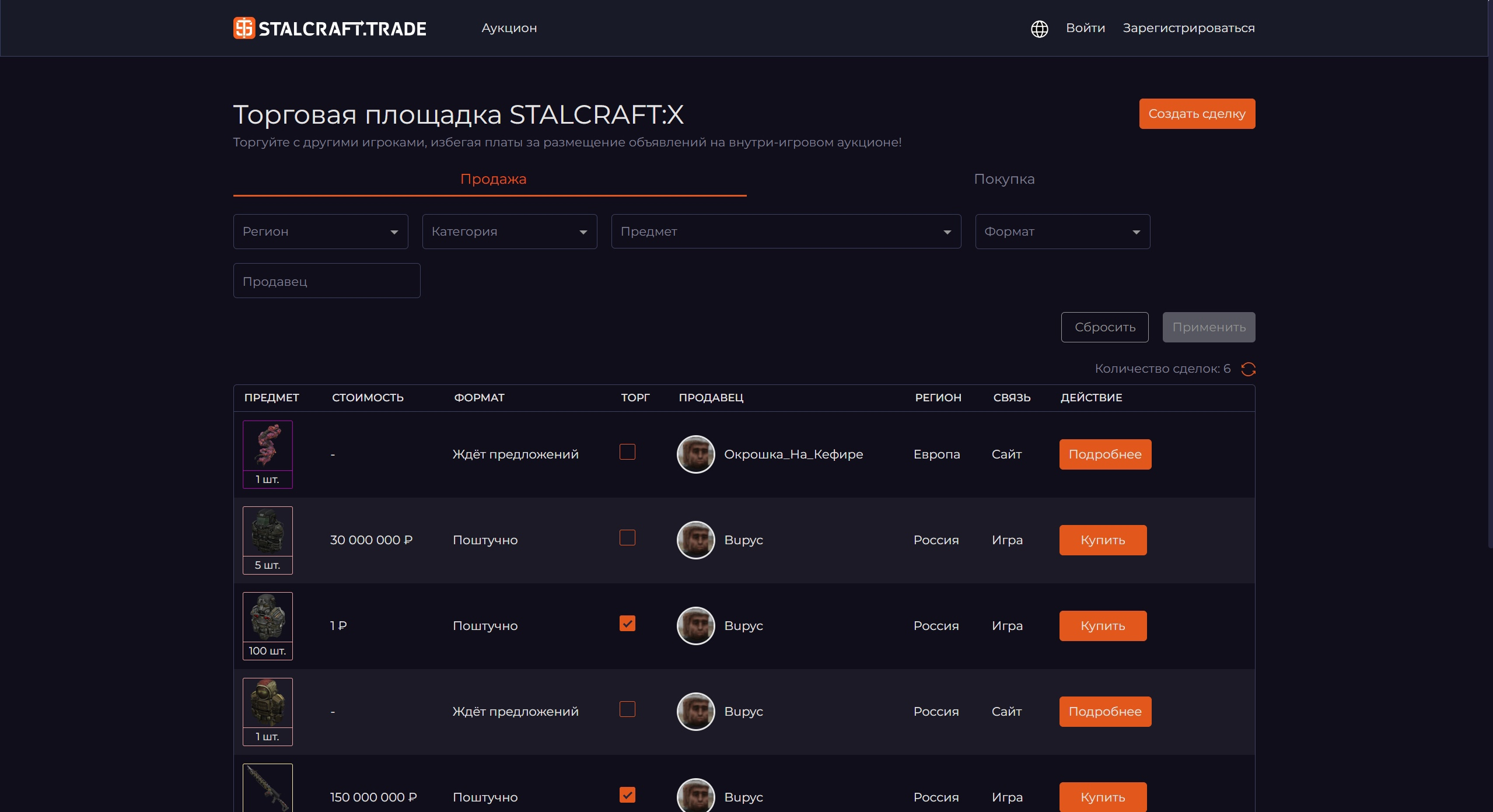Open avatar of seller Окрошка_На_Кефире
The image size is (1493, 812).
coord(695,454)
